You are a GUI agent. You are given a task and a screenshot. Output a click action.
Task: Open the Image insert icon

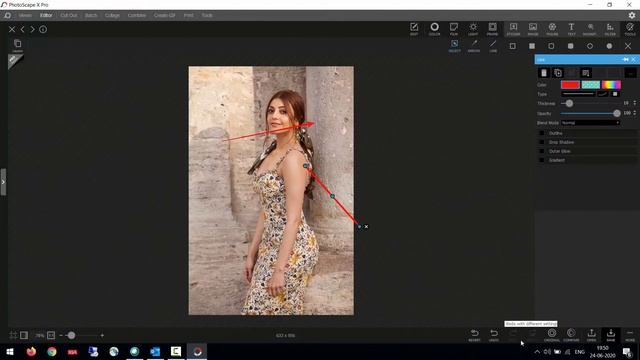pyautogui.click(x=533, y=29)
